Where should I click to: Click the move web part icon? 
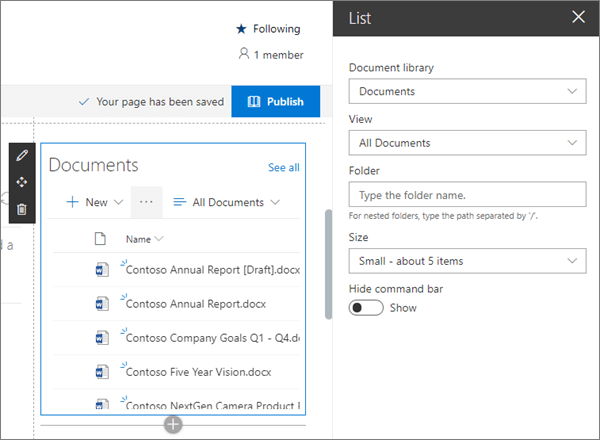pos(22,183)
